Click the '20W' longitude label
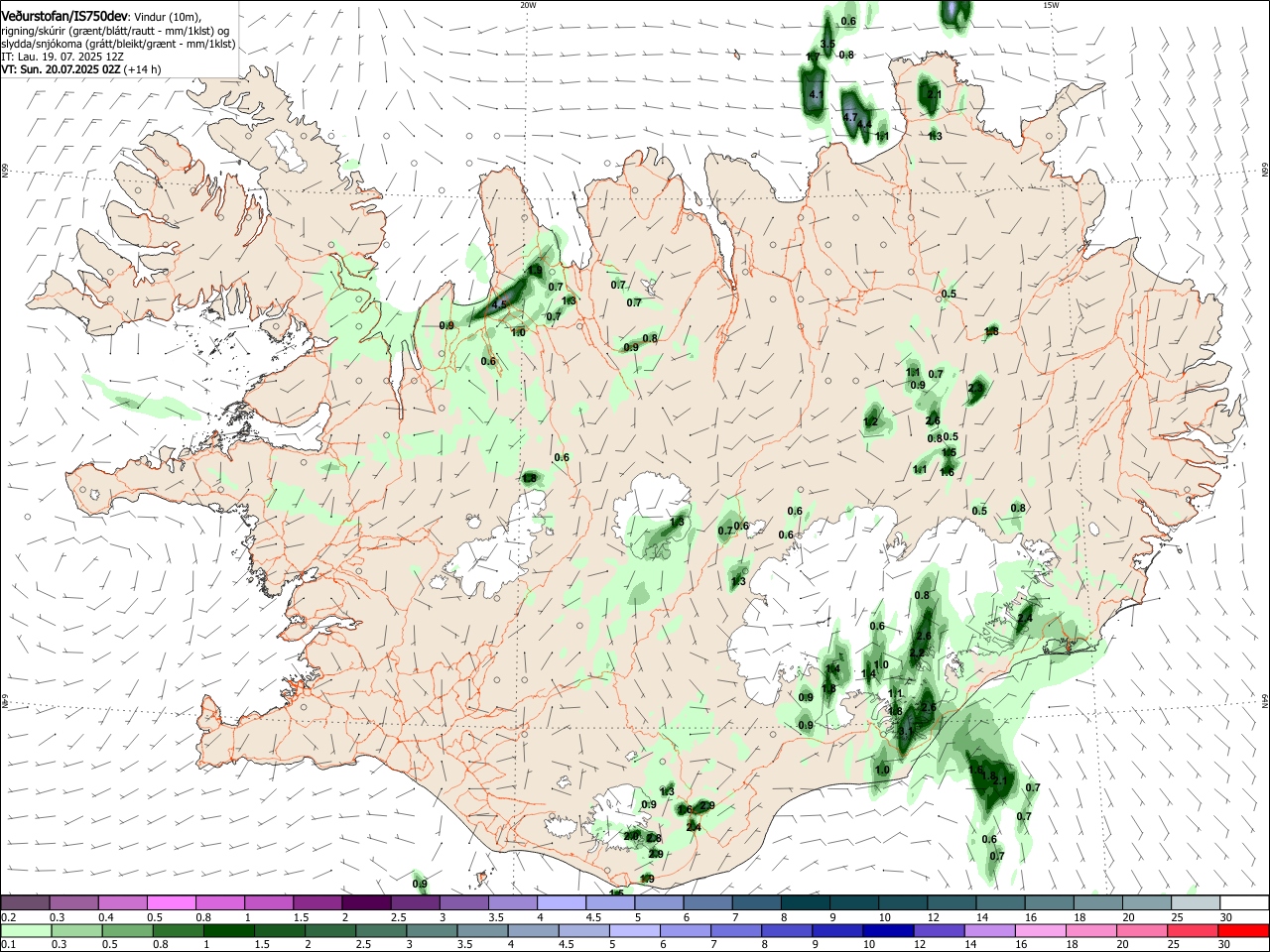The height and width of the screenshot is (952, 1270). (528, 5)
